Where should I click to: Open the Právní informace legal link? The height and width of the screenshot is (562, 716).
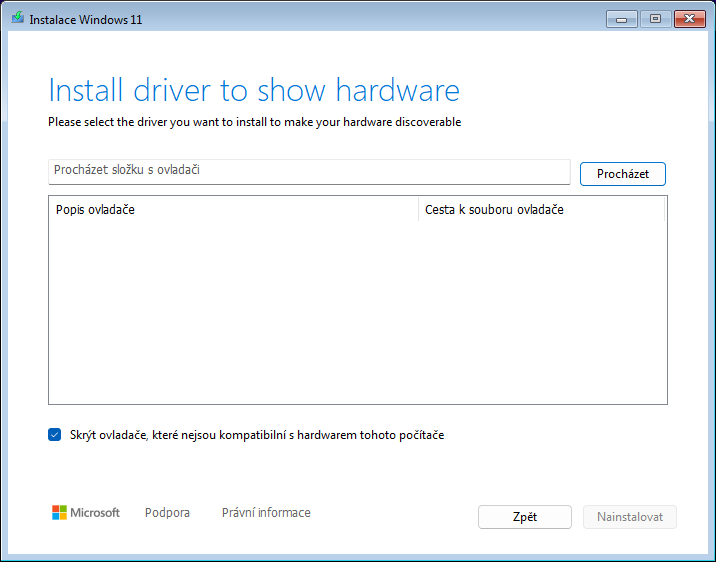[266, 513]
